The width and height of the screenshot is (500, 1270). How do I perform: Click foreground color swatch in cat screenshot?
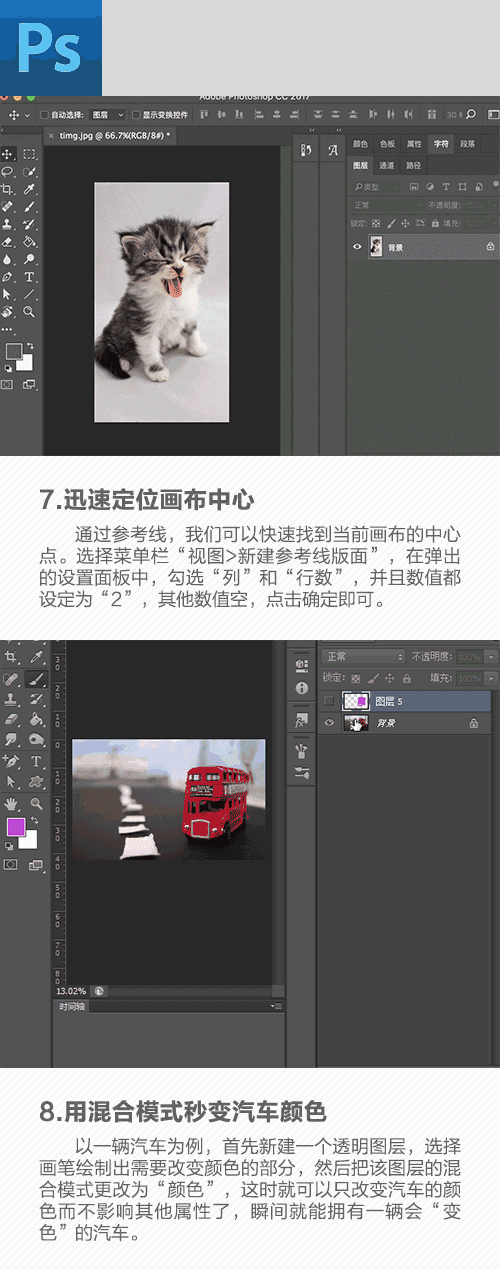13,350
